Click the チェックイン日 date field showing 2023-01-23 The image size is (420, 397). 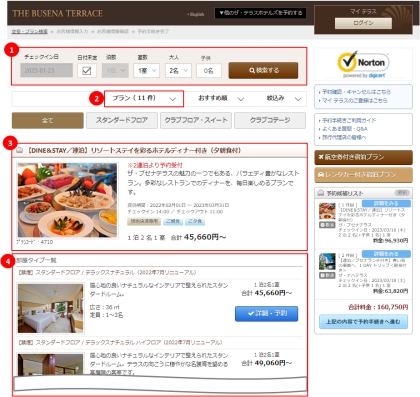[x=46, y=71]
